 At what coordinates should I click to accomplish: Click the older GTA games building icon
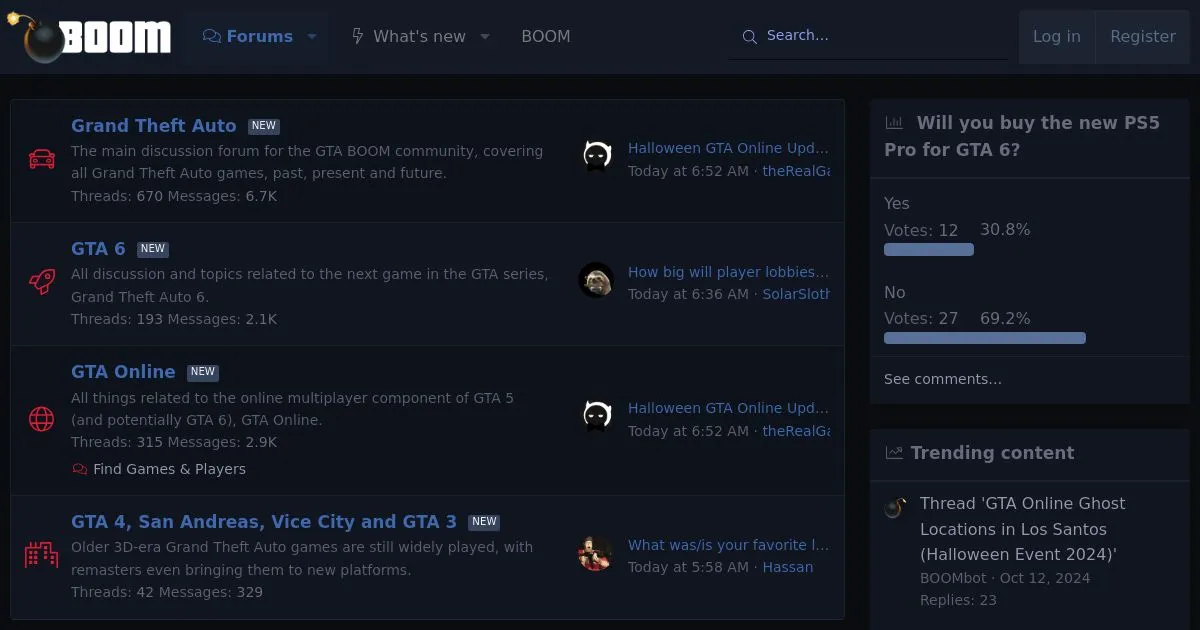point(41,555)
